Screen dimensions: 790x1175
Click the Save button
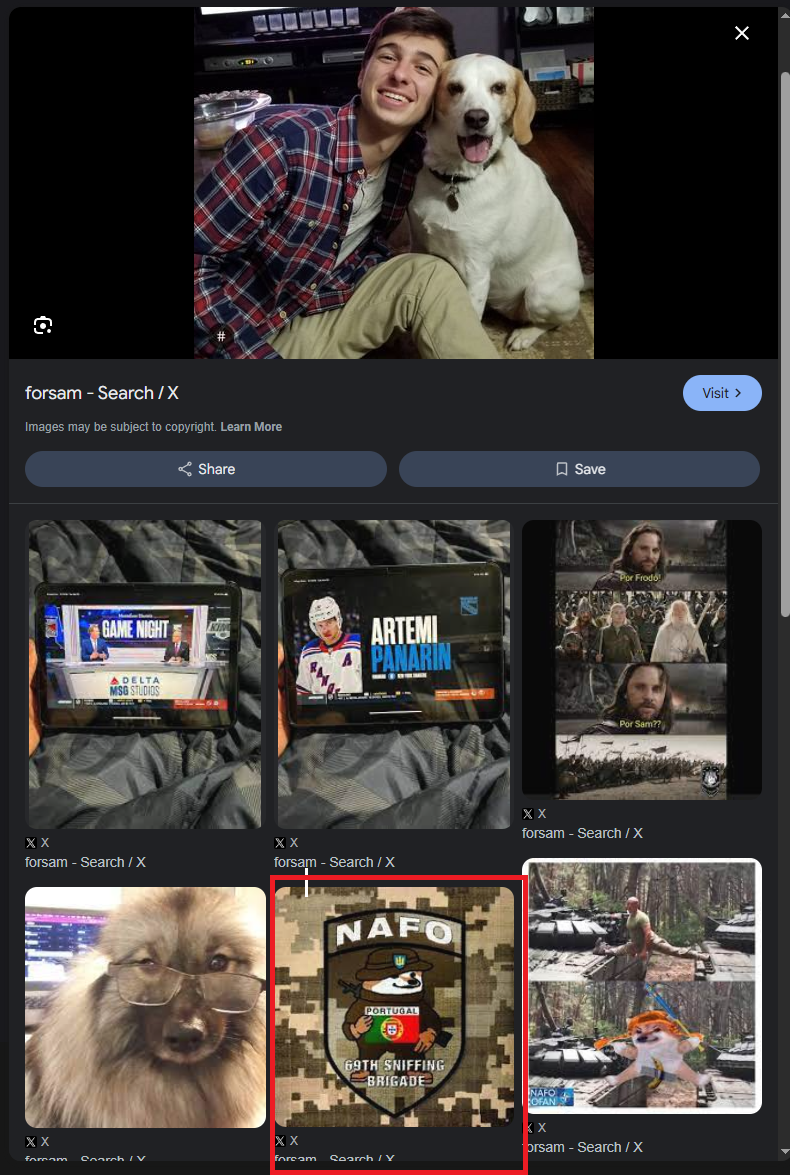click(579, 469)
